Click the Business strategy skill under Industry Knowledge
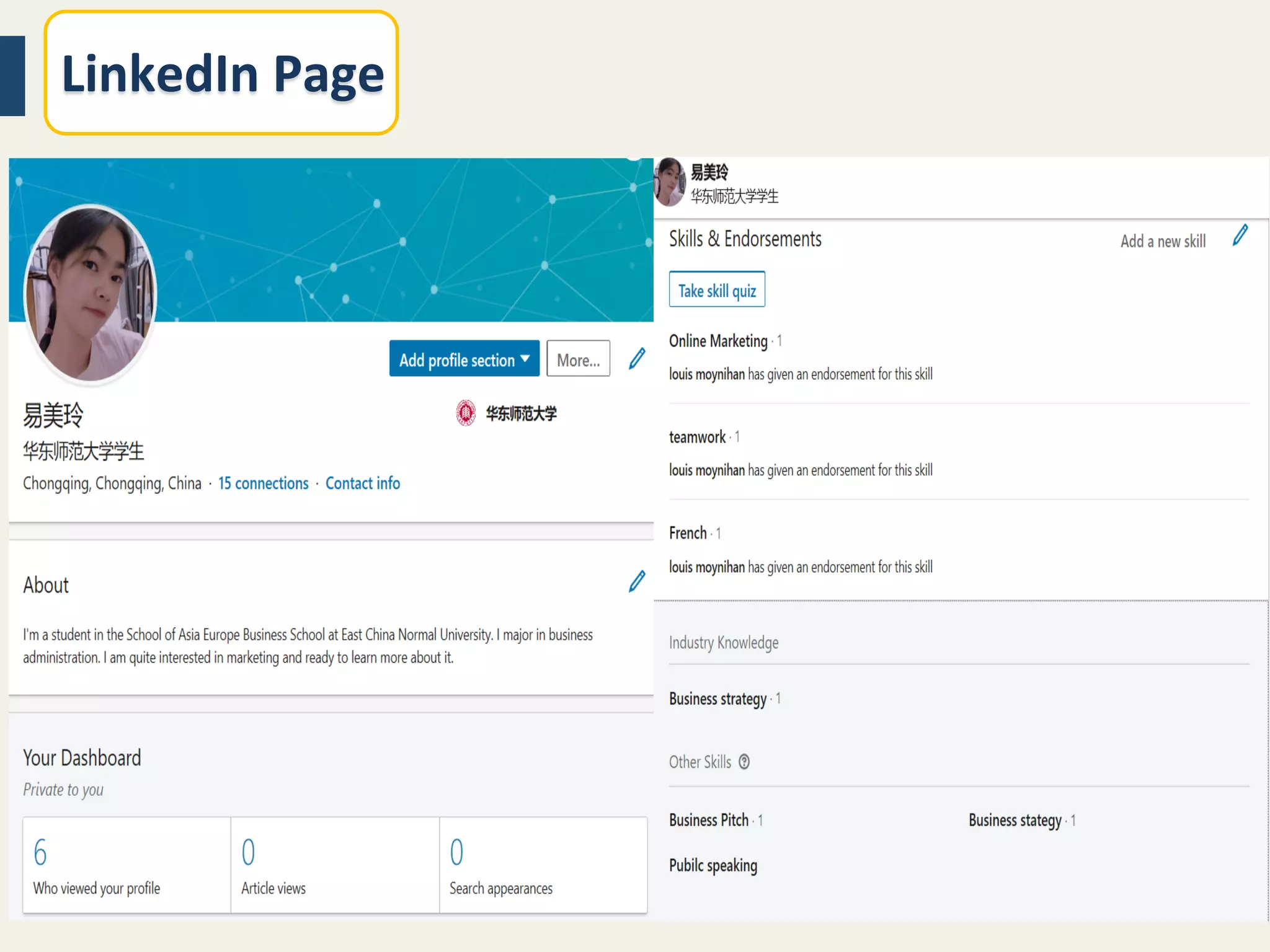1270x952 pixels. pos(717,699)
